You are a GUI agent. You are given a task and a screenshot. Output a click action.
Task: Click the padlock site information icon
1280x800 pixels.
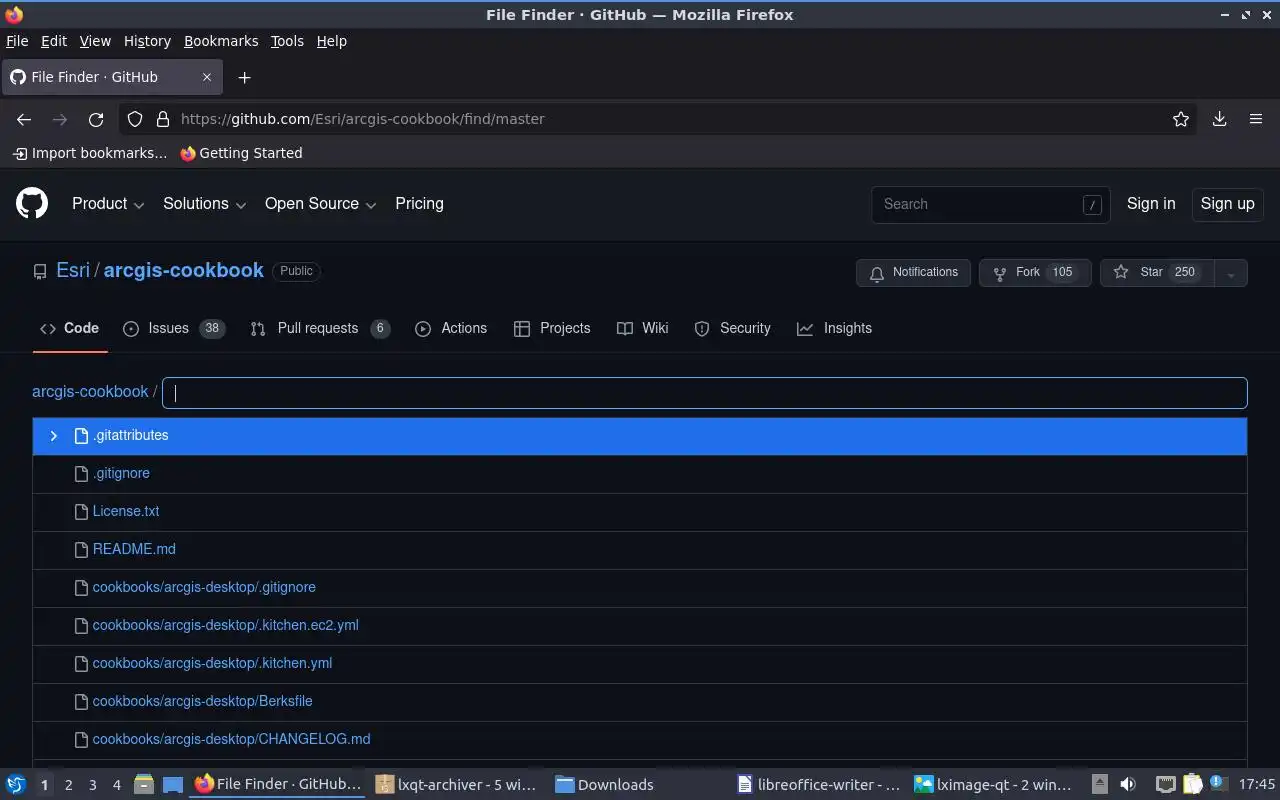[x=163, y=119]
